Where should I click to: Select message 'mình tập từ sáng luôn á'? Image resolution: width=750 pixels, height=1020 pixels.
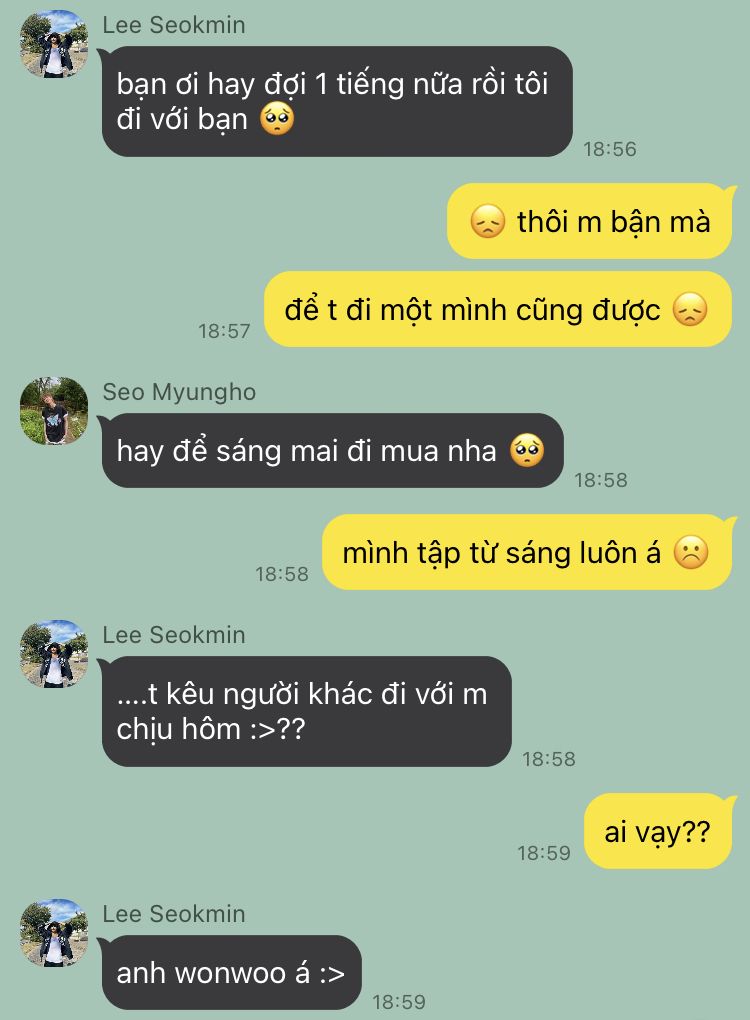[x=527, y=552]
